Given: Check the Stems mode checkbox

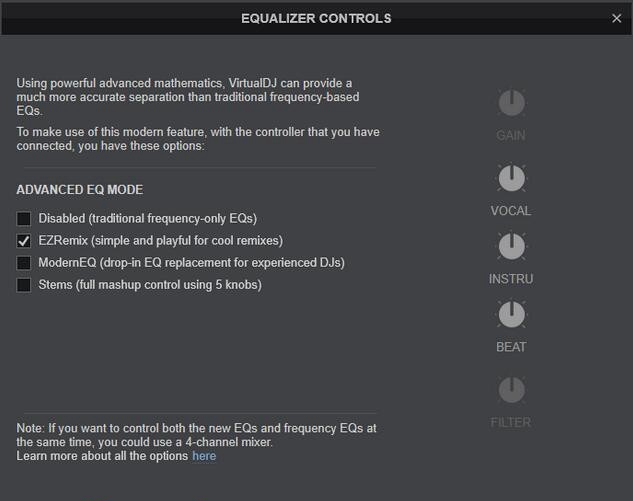Looking at the screenshot, I should coord(24,285).
